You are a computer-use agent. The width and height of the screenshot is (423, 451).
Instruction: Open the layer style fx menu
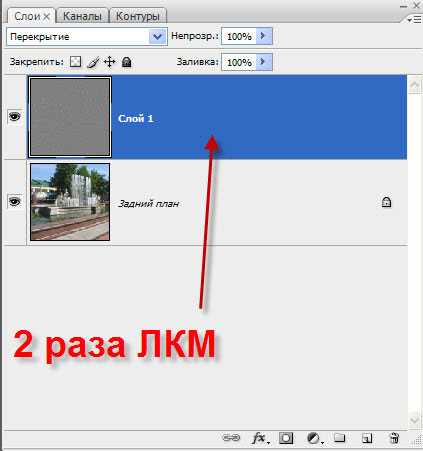coord(260,438)
